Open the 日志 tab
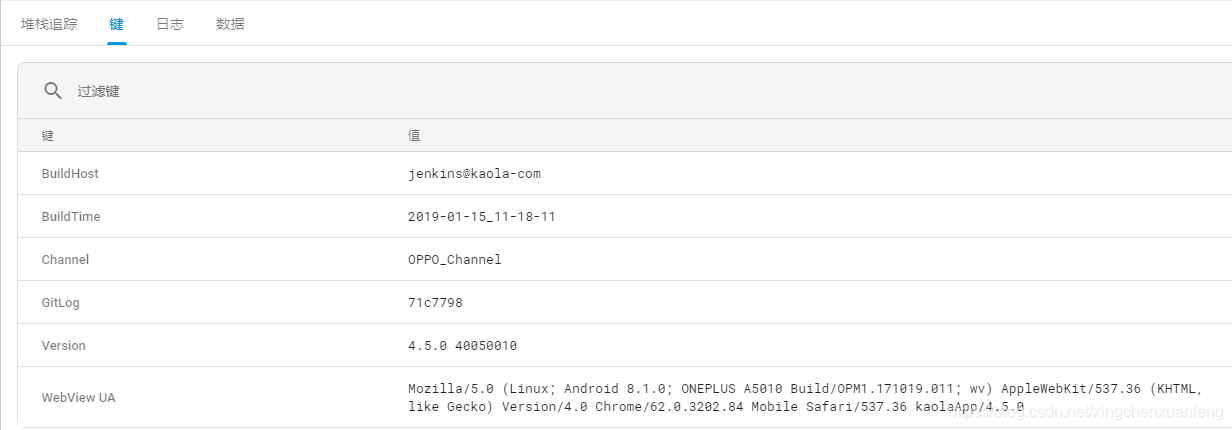This screenshot has width=1232, height=430. 170,24
